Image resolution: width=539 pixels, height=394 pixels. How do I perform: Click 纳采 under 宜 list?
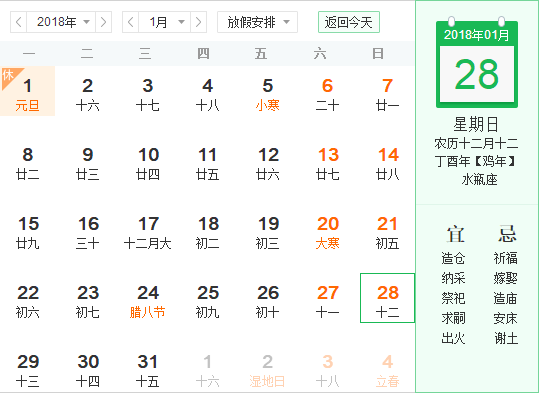pyautogui.click(x=453, y=278)
